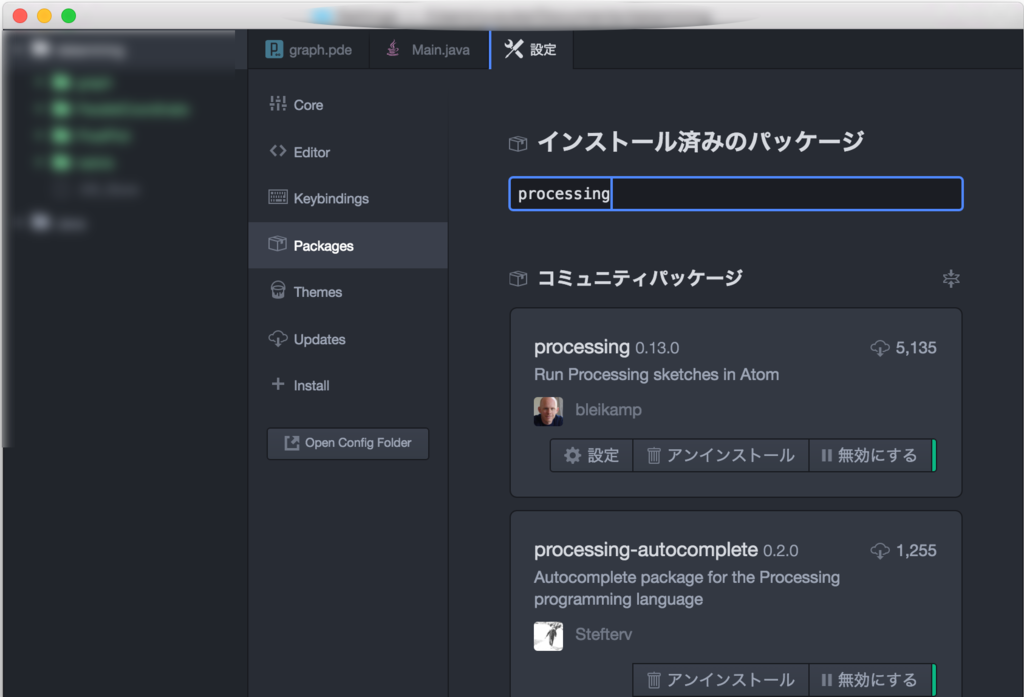This screenshot has width=1024, height=697.
Task: Select the Packages section
Action: point(347,246)
